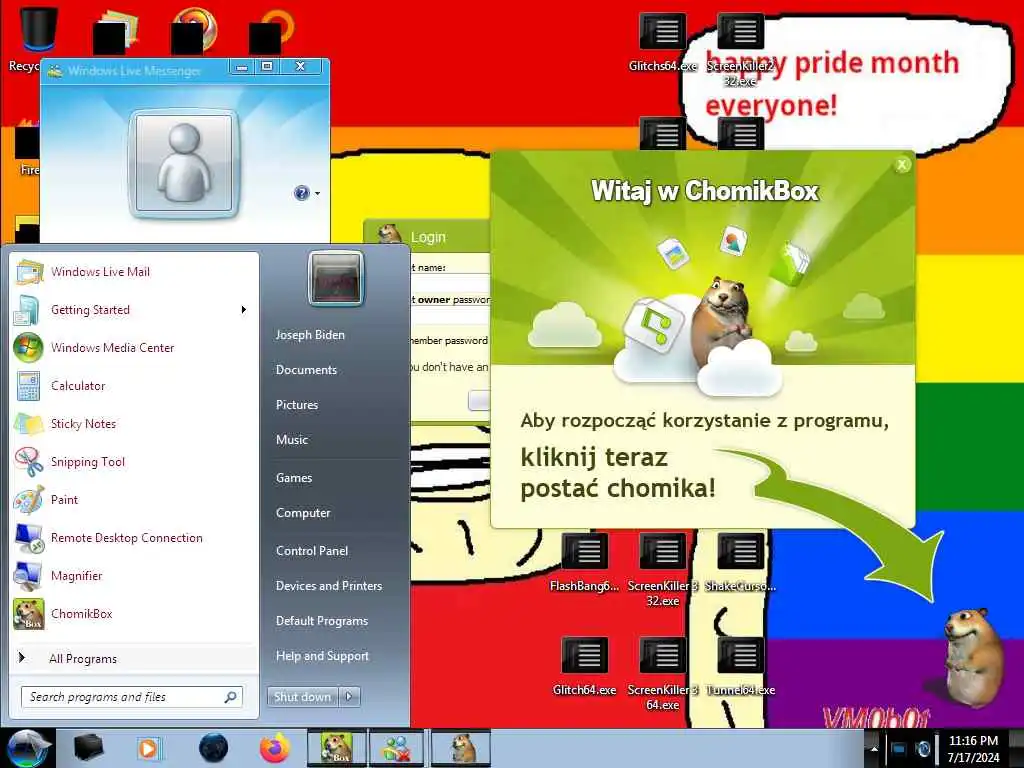Select Glitchs64.exe desktop icon
Viewport: 1024px width, 768px height.
pyautogui.click(x=662, y=43)
